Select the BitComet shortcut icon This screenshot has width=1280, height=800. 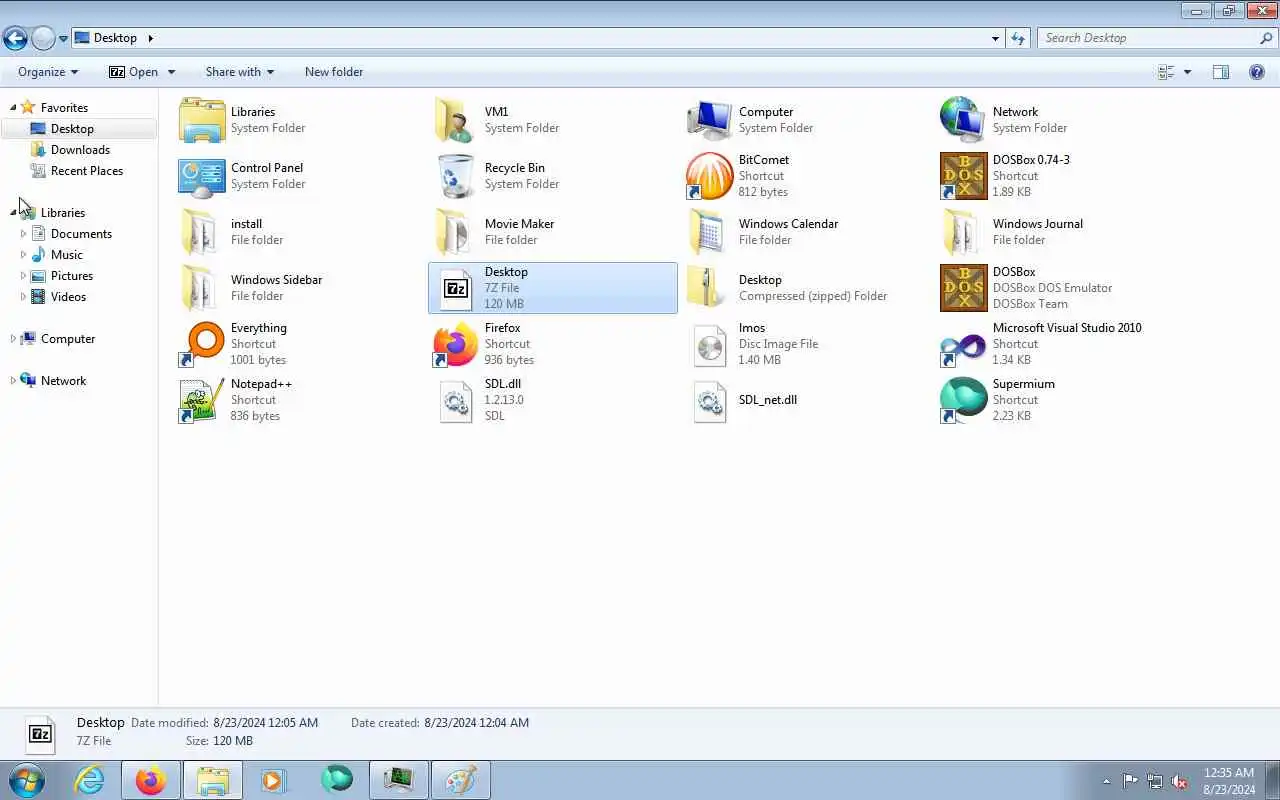pos(709,176)
